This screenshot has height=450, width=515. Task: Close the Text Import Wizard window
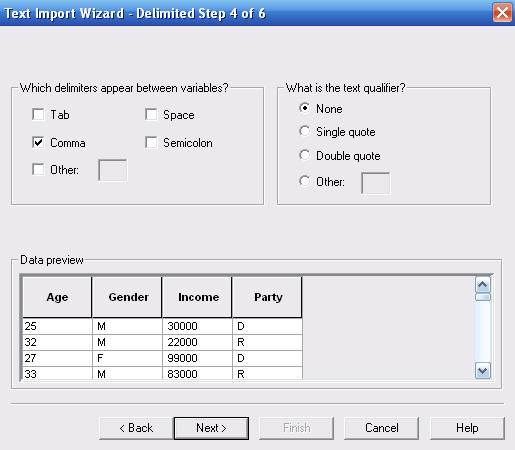(502, 13)
